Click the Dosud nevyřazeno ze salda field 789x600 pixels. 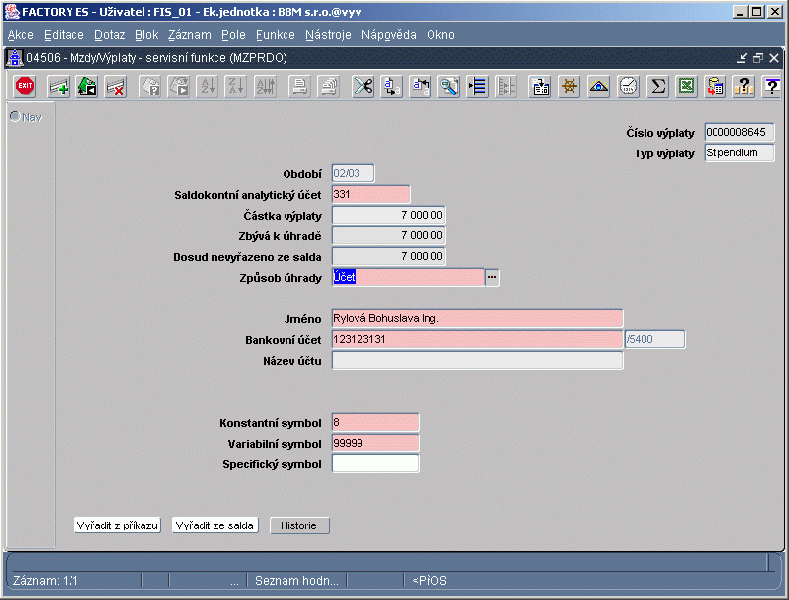[x=388, y=257]
